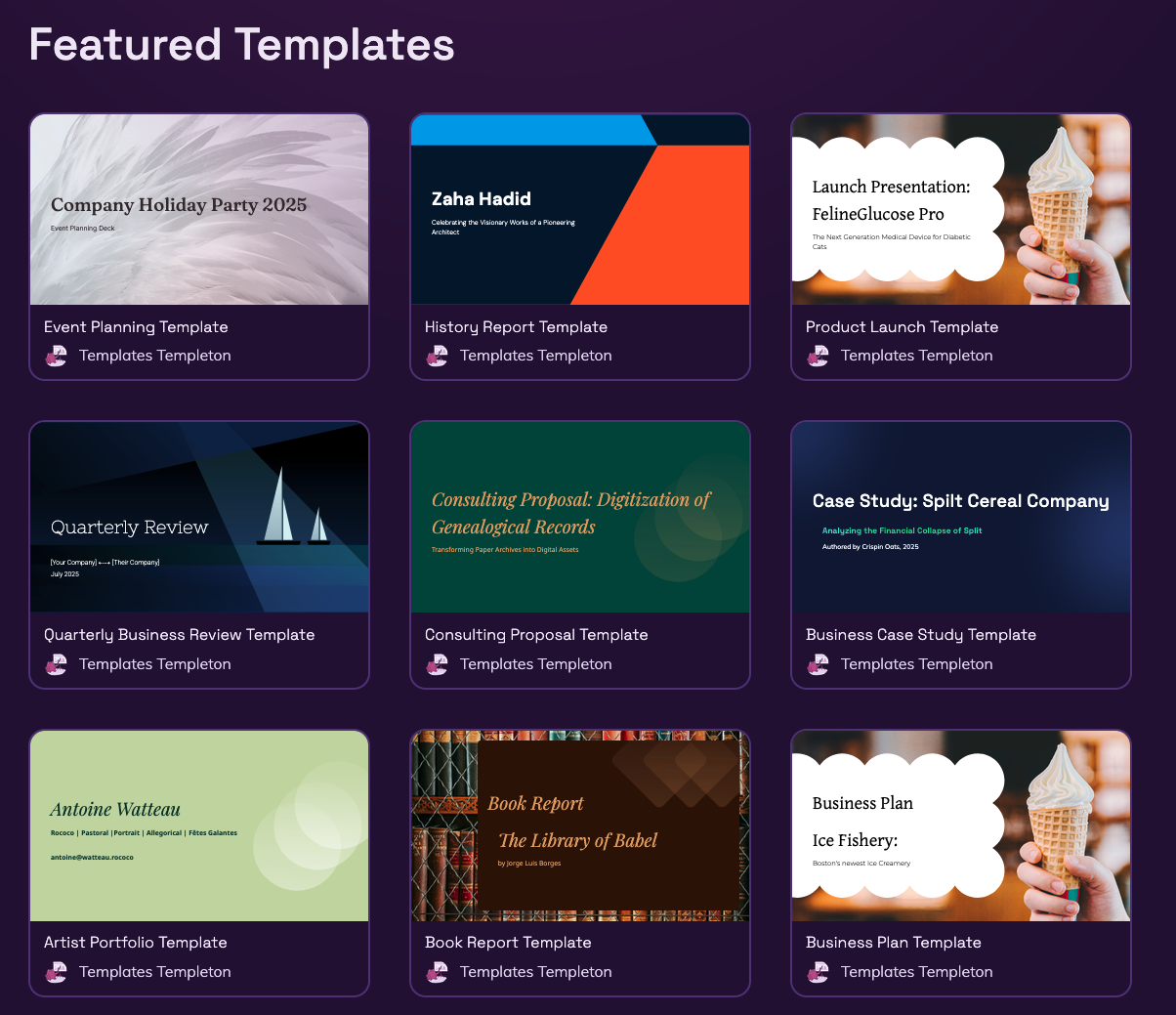The image size is (1176, 1015).
Task: Click the Product Launch Template title
Action: pyautogui.click(x=902, y=326)
